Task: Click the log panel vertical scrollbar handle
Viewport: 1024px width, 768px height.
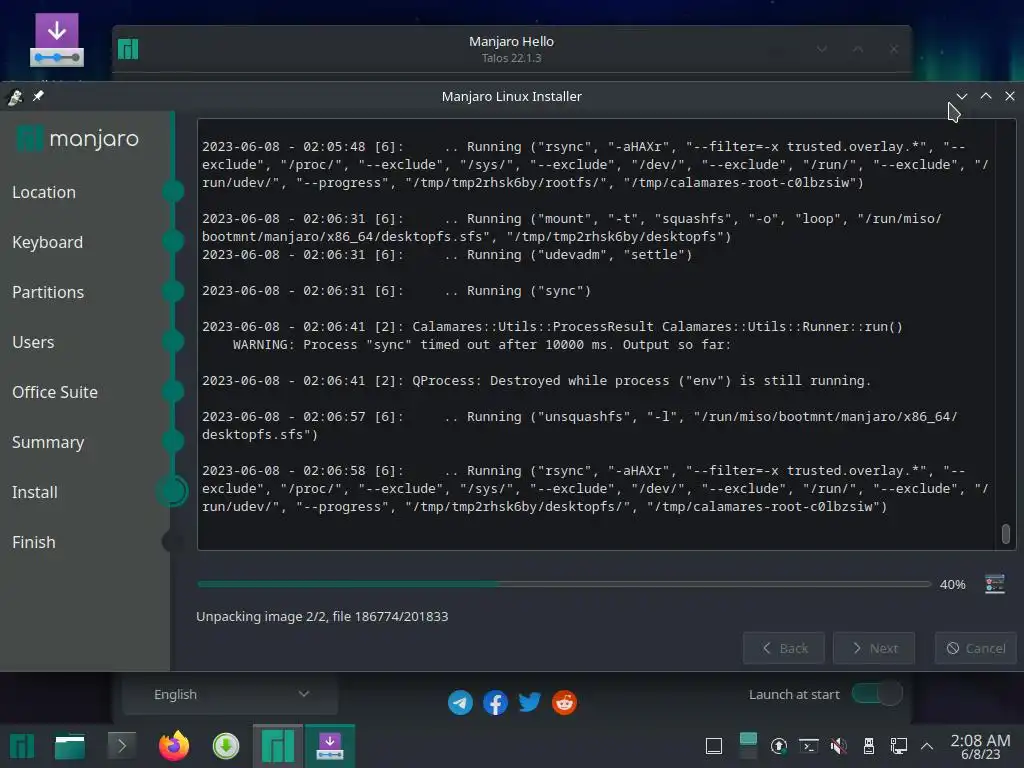Action: [x=1006, y=534]
